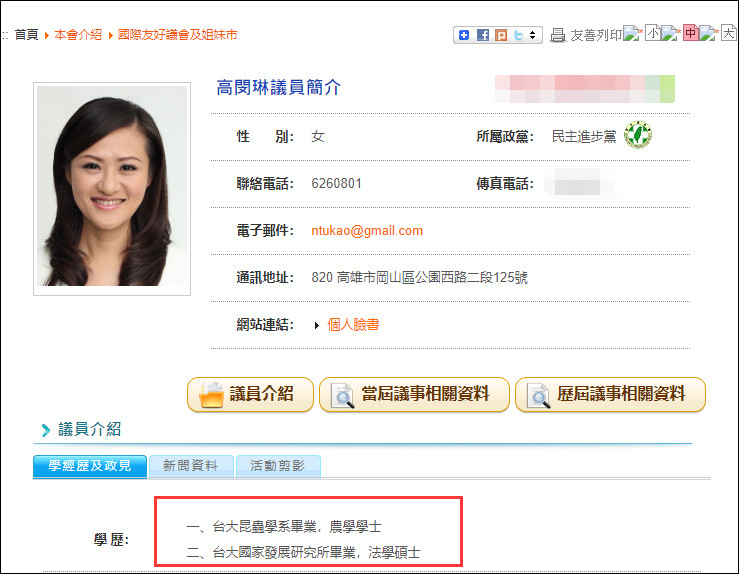Click the ntukao@gmail.com email link
Viewport: 739px width, 574px height.
(367, 230)
